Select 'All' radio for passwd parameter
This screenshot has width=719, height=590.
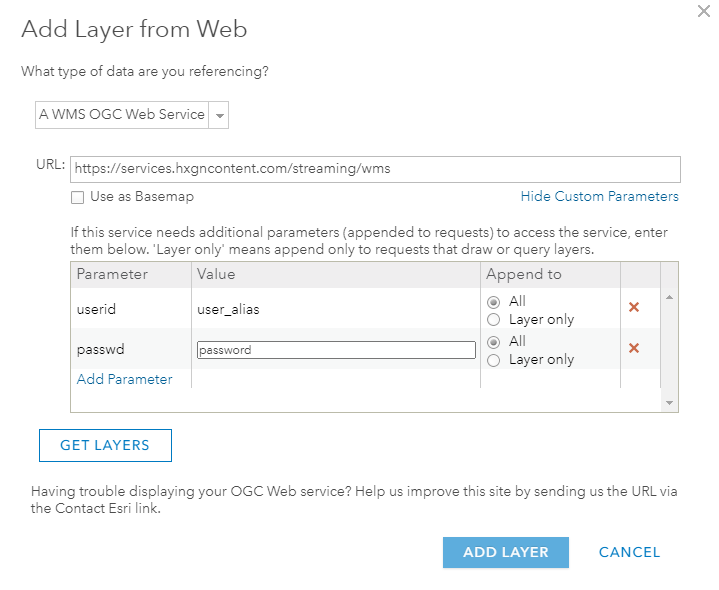click(x=494, y=342)
